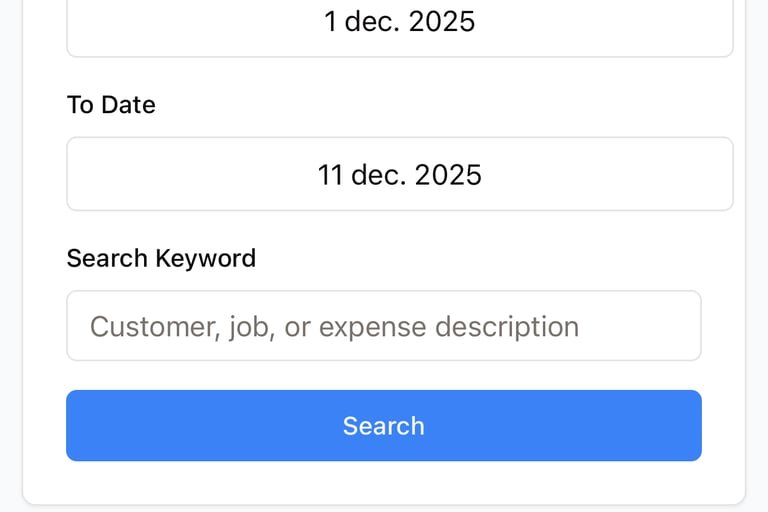Tap the date box beneath To Date label

[x=400, y=174]
